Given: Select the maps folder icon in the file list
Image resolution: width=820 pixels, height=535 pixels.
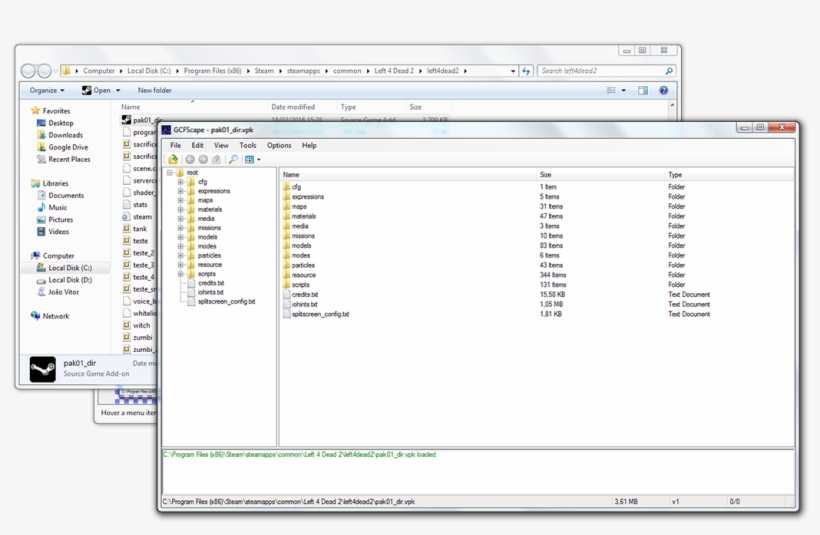Looking at the screenshot, I should tap(286, 207).
